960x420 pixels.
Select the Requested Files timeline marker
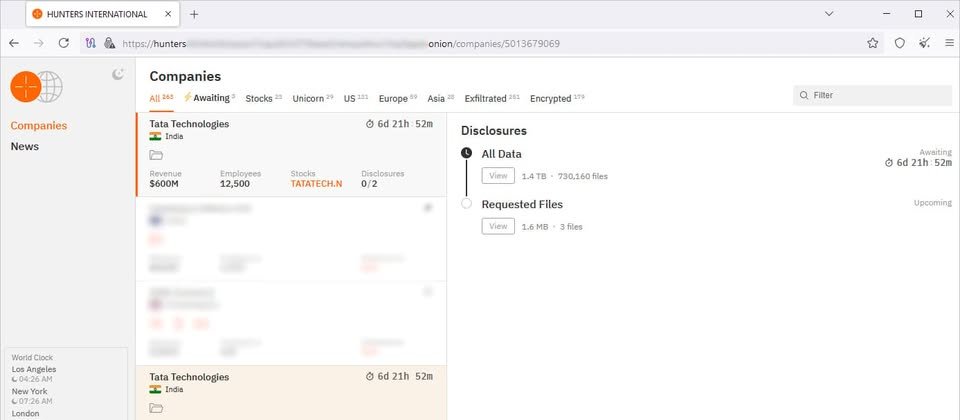466,204
